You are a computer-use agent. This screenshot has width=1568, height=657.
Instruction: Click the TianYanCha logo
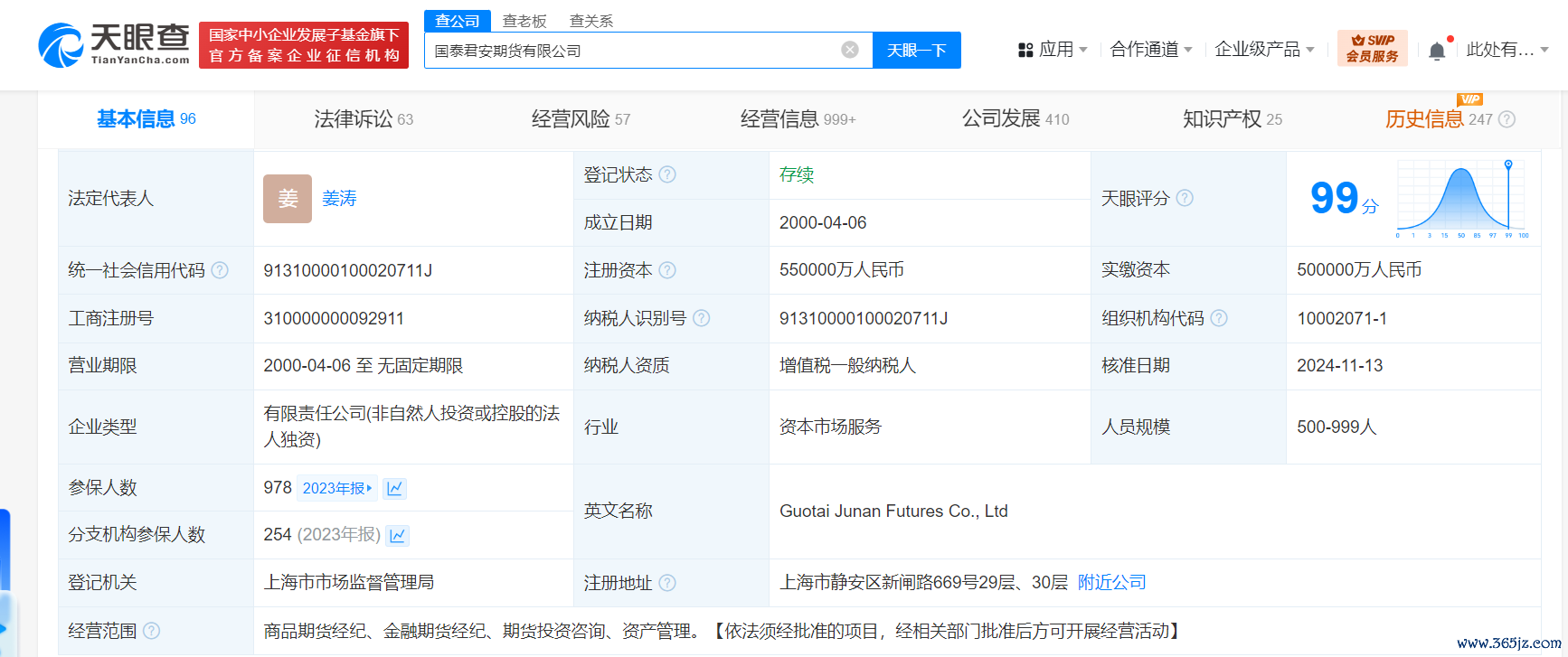click(114, 44)
